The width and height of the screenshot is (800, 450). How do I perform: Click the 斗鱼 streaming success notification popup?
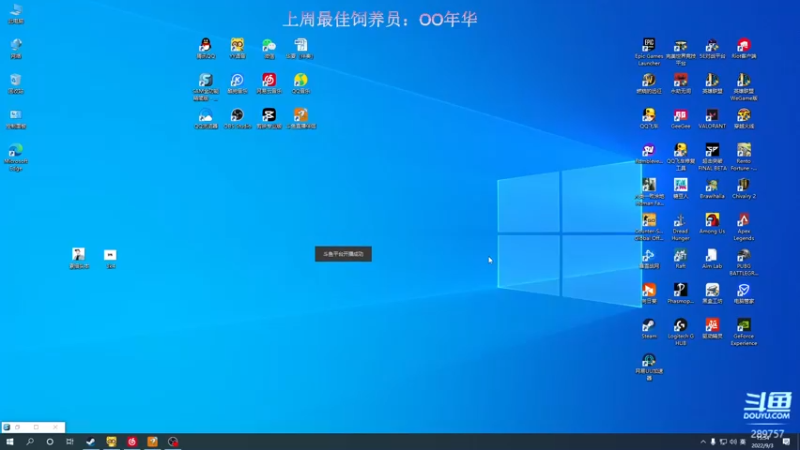(x=343, y=254)
